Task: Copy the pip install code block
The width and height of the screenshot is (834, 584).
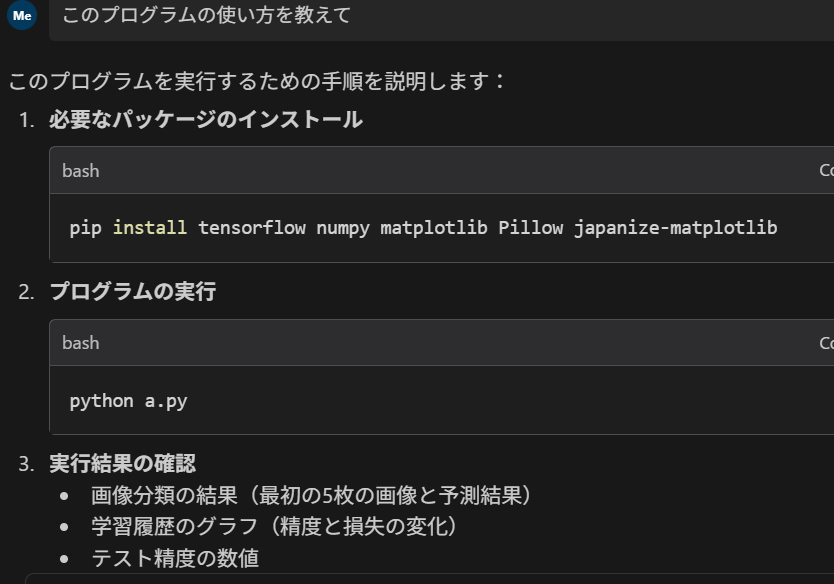Action: [826, 170]
